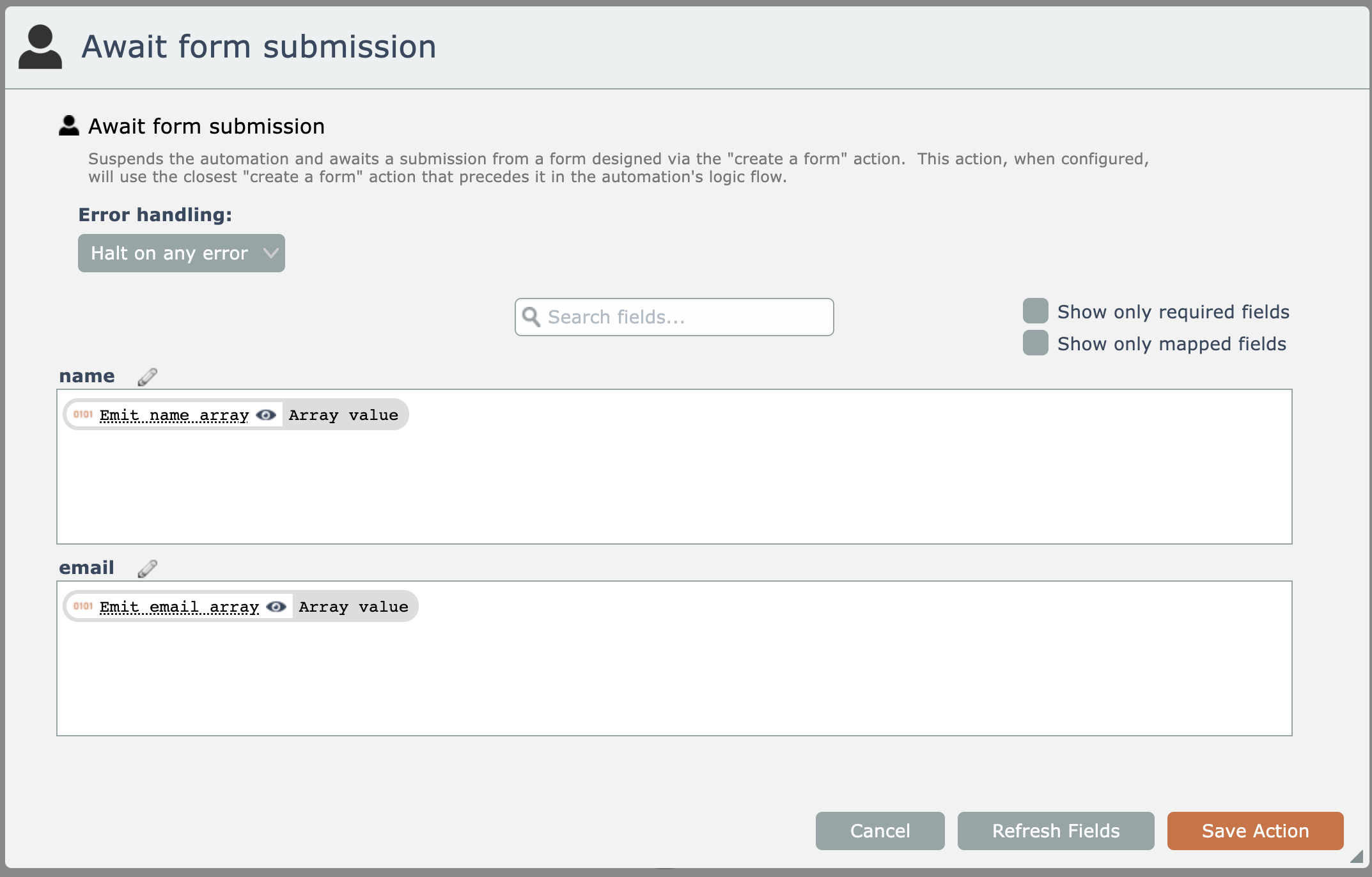The height and width of the screenshot is (877, 1372).
Task: Click the large user icon in the header
Action: pyautogui.click(x=40, y=47)
